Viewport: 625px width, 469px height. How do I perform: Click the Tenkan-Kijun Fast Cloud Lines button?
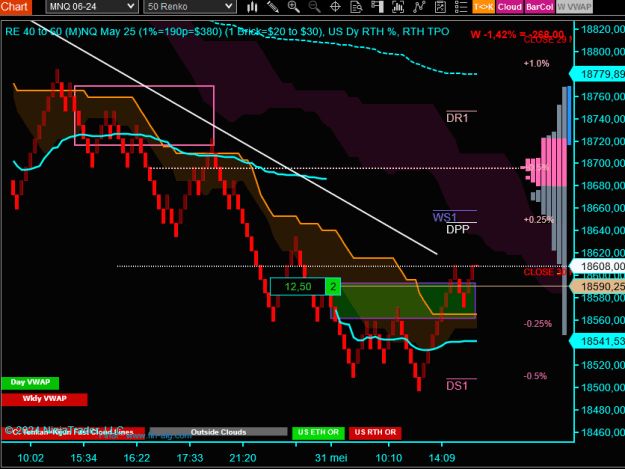tap(73, 433)
